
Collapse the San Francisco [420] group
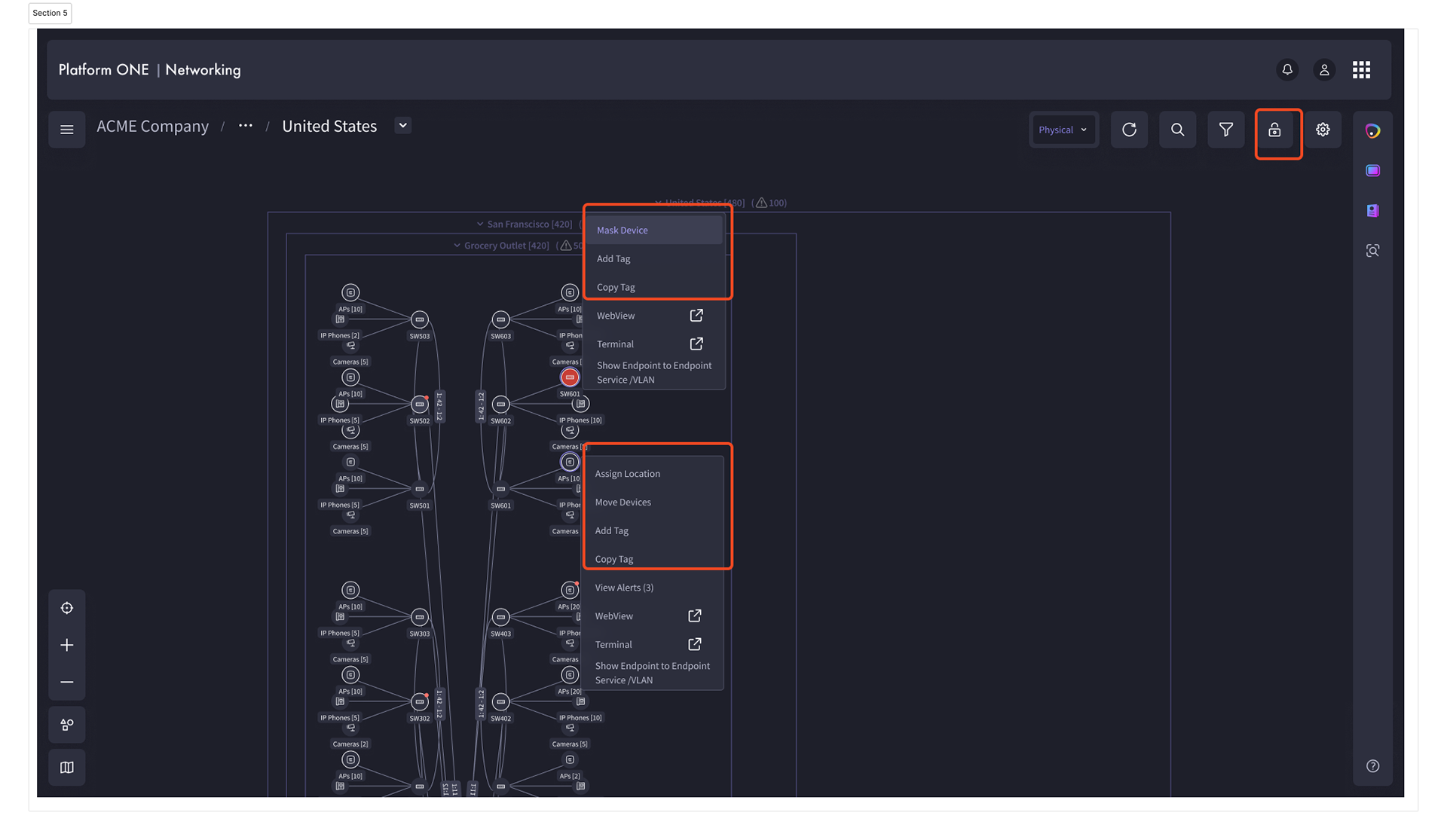[480, 224]
